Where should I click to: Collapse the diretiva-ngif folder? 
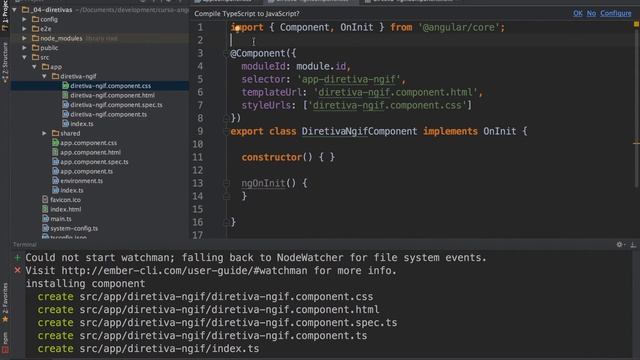pyautogui.click(x=44, y=76)
